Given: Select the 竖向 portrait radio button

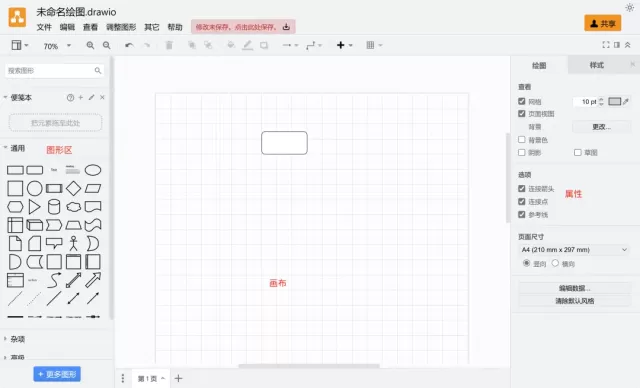Looking at the screenshot, I should (x=527, y=263).
